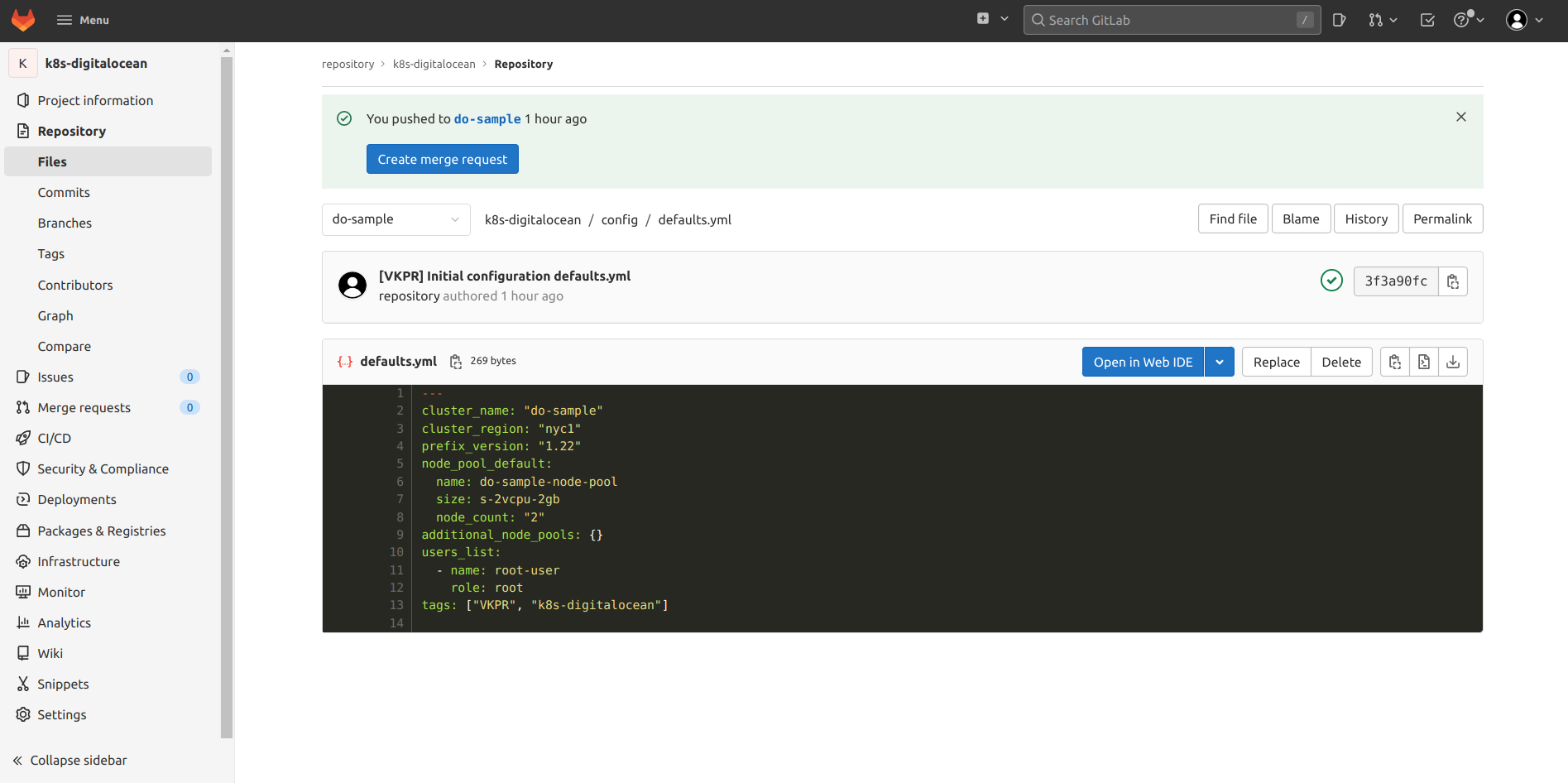This screenshot has height=783, width=1568.
Task: Select Repository in the sidebar
Action: pyautogui.click(x=72, y=131)
